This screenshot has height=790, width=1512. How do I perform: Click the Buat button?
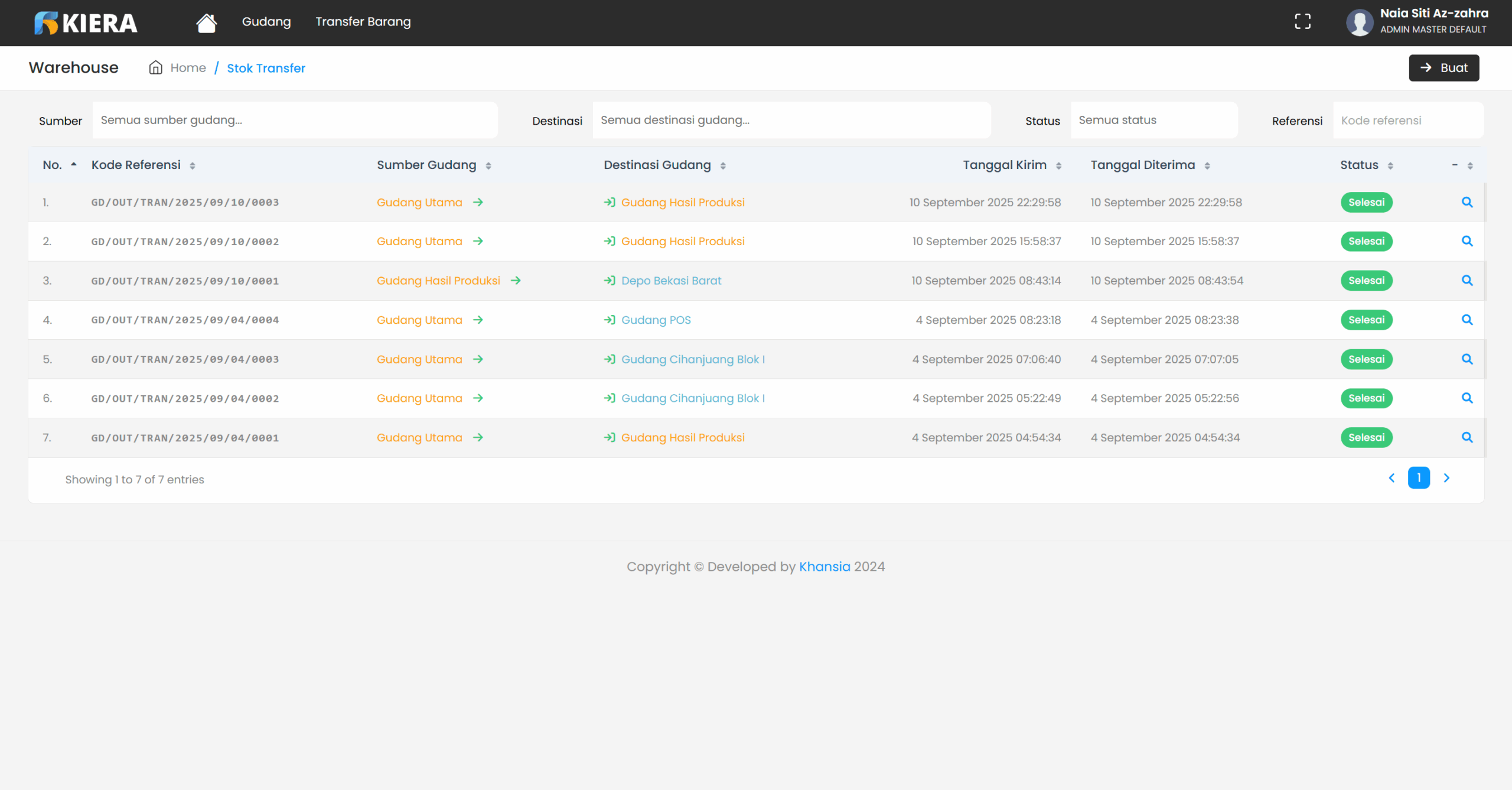pyautogui.click(x=1443, y=68)
